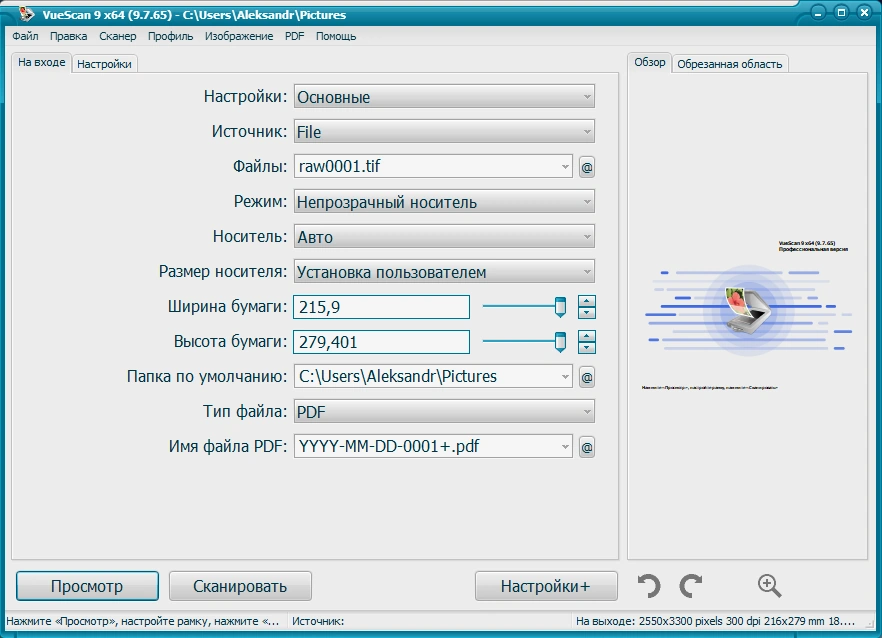882x638 pixels.
Task: Click the @ button next to Папка по умолчанию
Action: (587, 377)
